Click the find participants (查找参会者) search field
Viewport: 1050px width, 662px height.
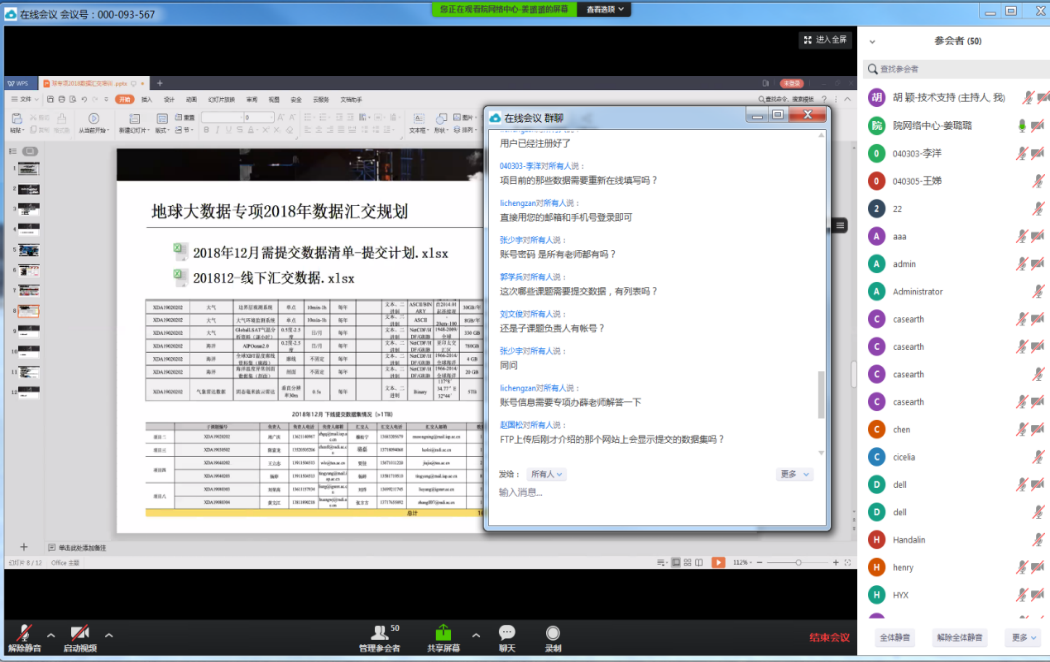coord(955,69)
